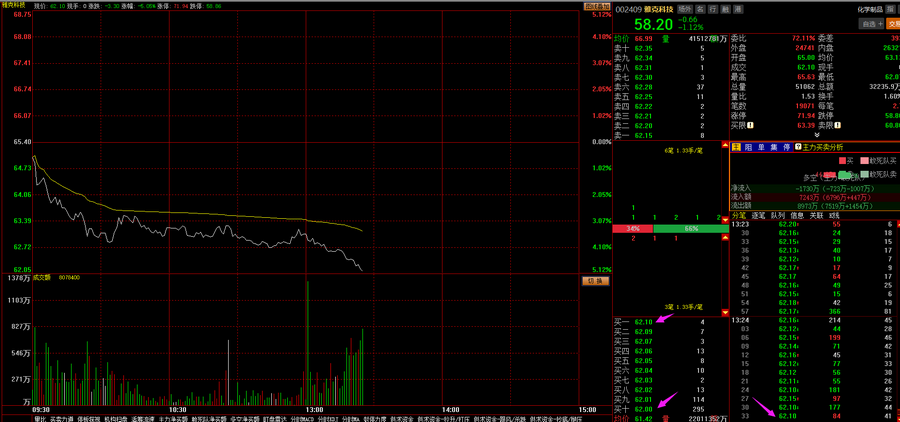Viewport: 900px width, 422px height.
Task: Click the orange button above the price chart's right axis
Action: click(x=596, y=6)
